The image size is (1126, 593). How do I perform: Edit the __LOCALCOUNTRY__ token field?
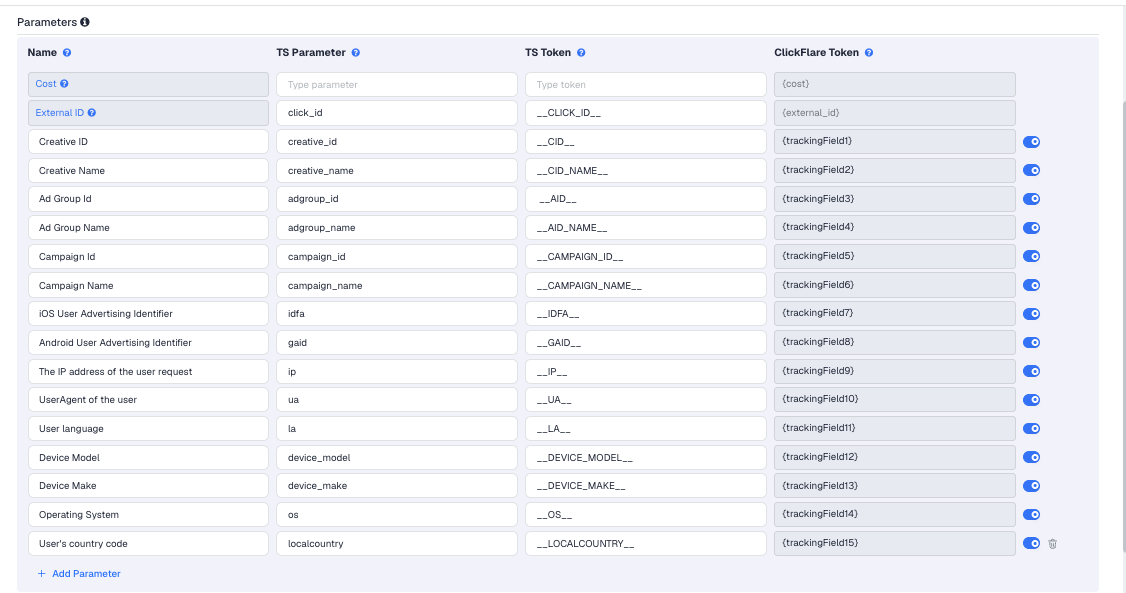pos(646,543)
